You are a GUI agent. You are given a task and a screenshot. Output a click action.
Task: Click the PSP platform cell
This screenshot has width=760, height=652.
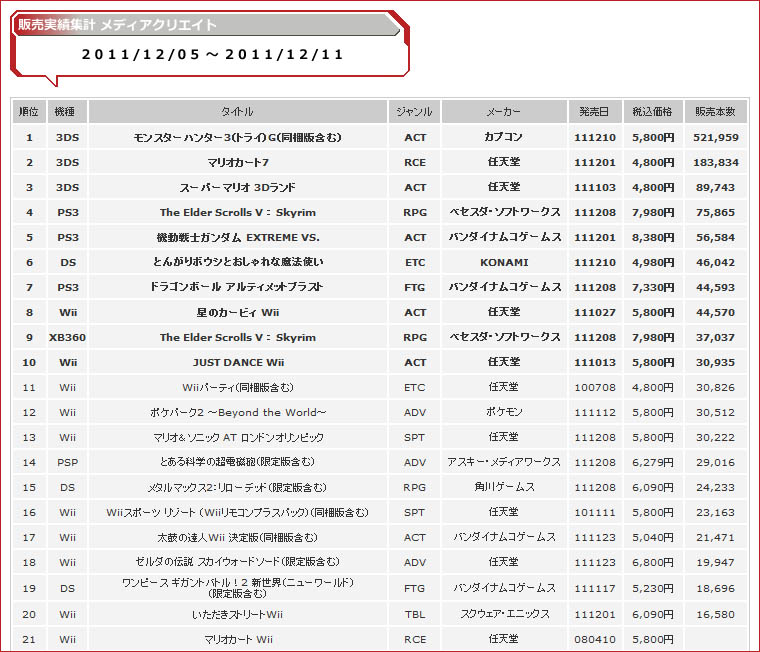click(67, 462)
